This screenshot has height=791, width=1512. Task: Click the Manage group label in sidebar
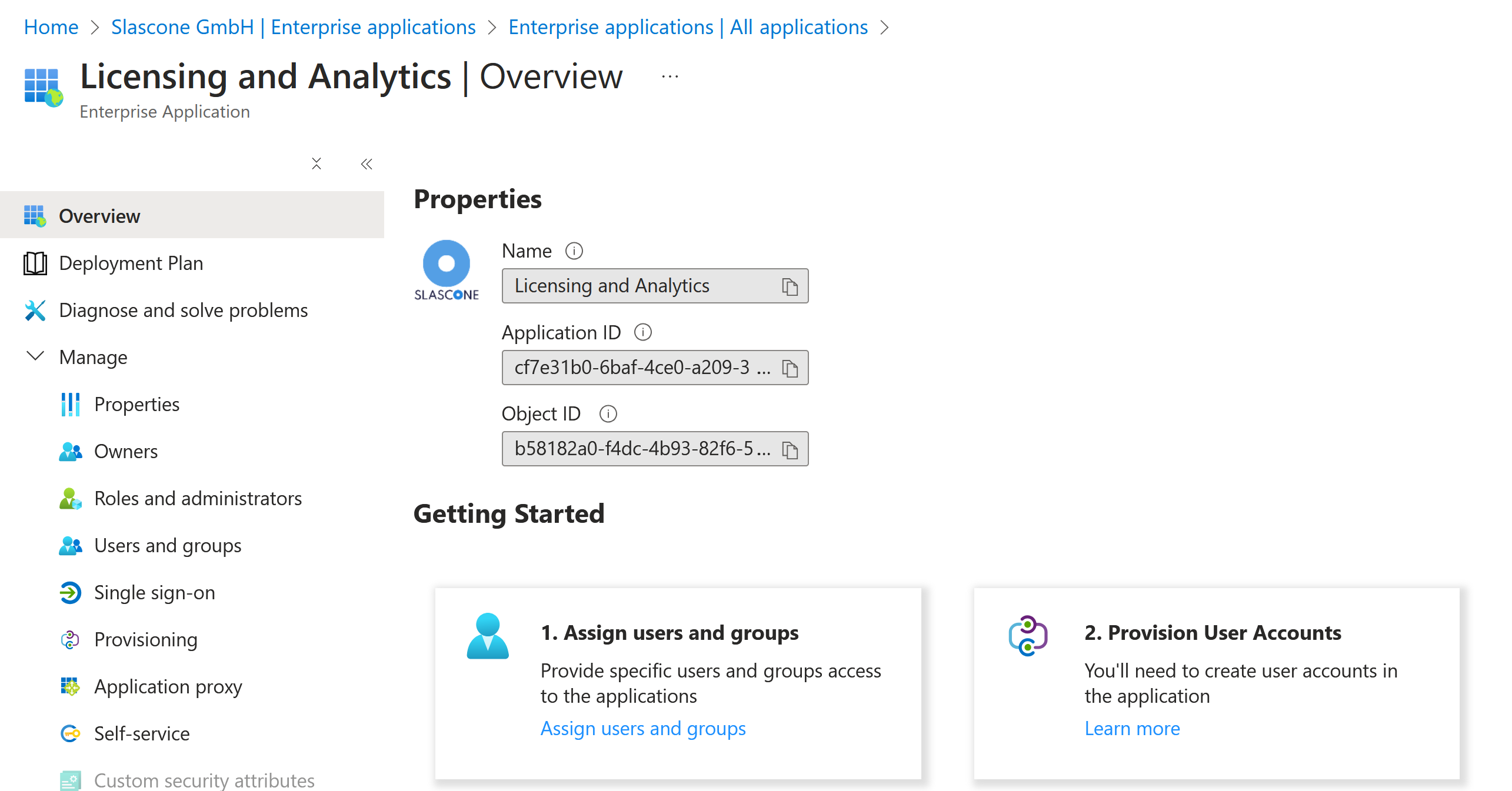pos(93,357)
